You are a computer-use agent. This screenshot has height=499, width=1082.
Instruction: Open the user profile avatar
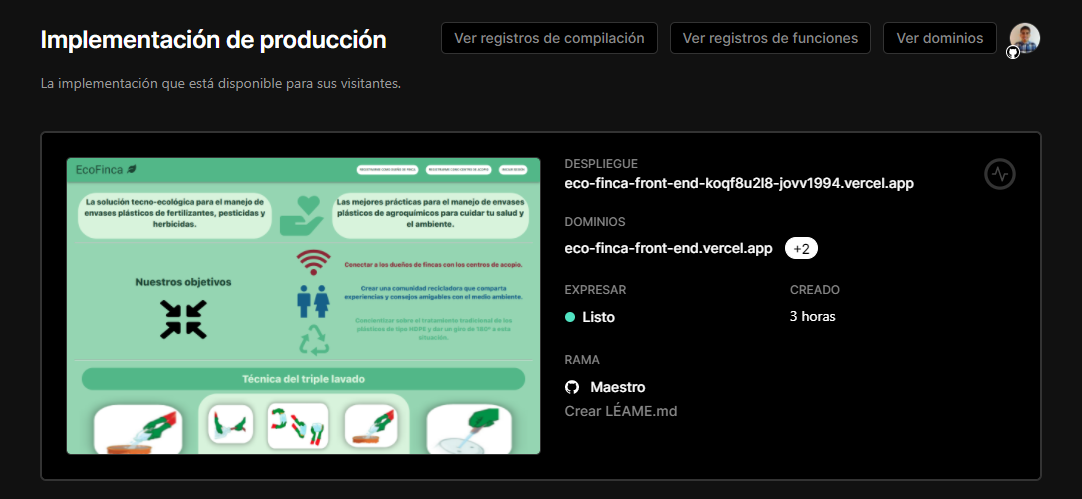tap(1025, 39)
